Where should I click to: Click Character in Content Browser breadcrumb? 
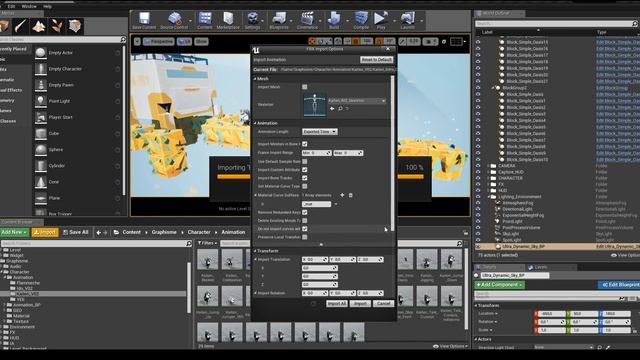[199, 232]
